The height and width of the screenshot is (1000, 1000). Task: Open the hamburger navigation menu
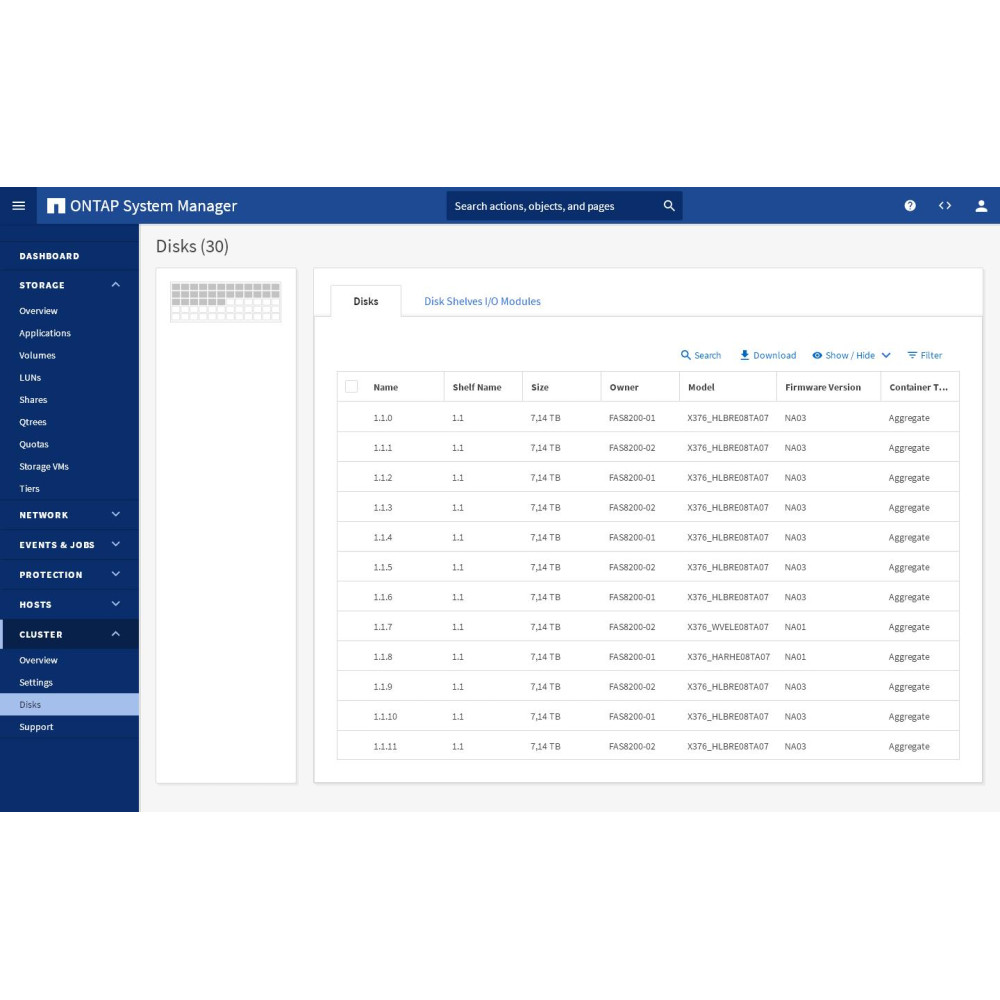(x=18, y=206)
